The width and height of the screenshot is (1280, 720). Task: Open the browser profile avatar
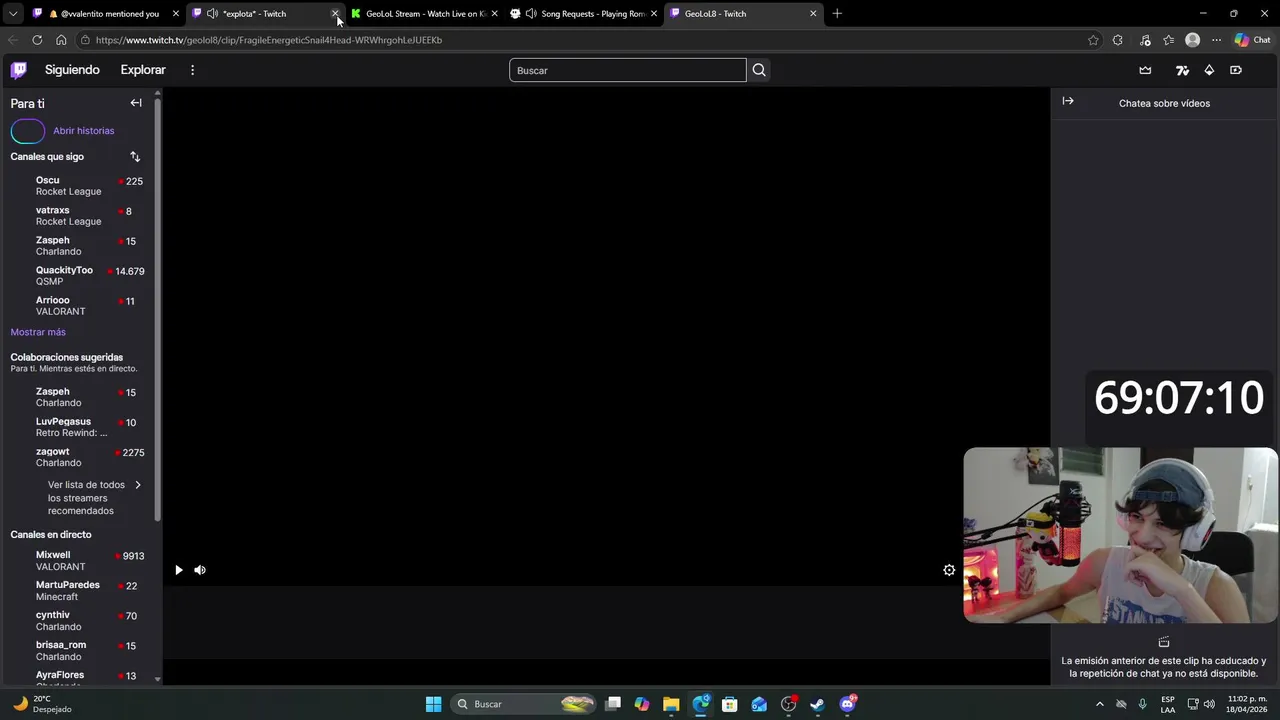coord(1192,40)
